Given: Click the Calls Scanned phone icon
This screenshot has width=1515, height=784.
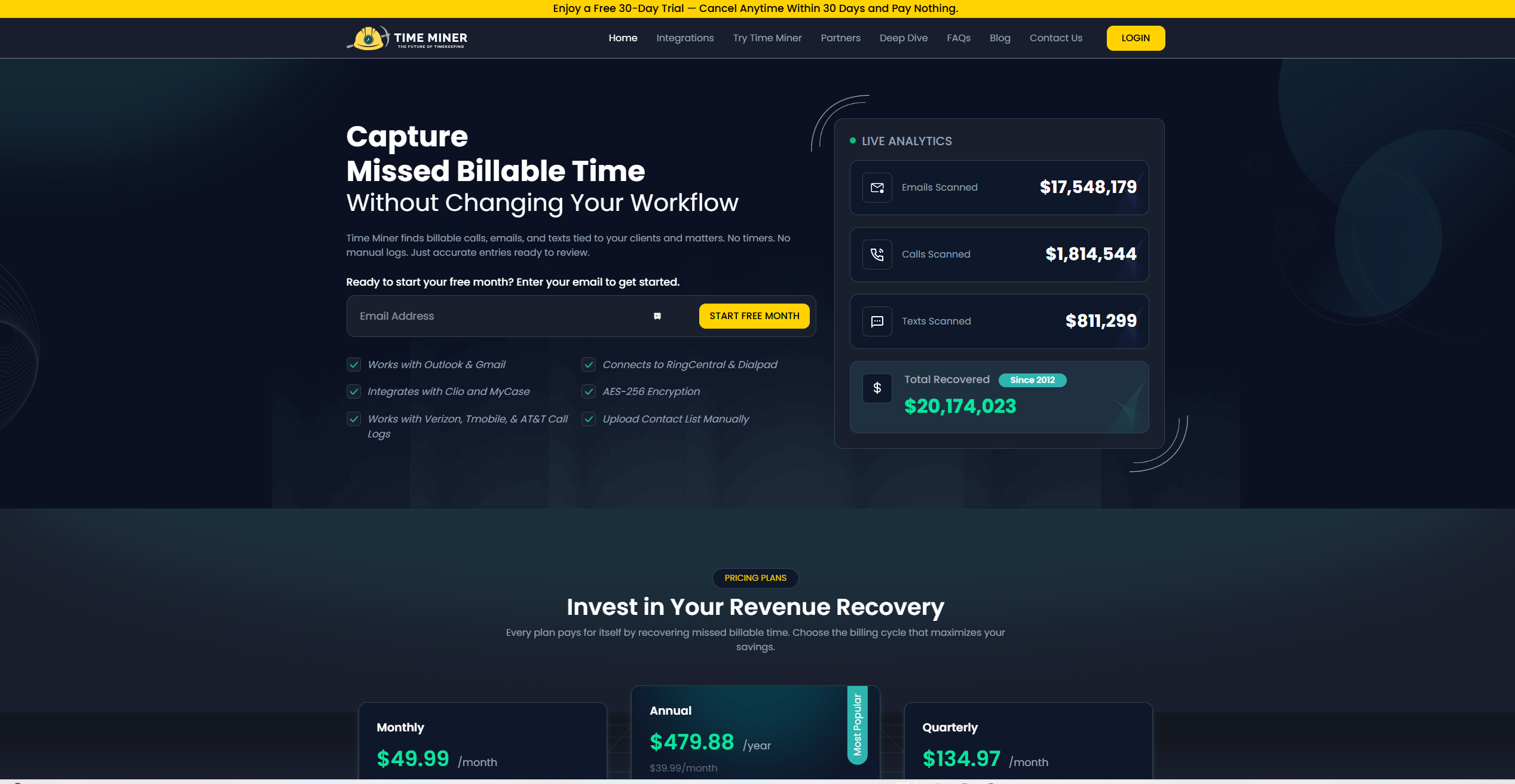Looking at the screenshot, I should tap(877, 255).
